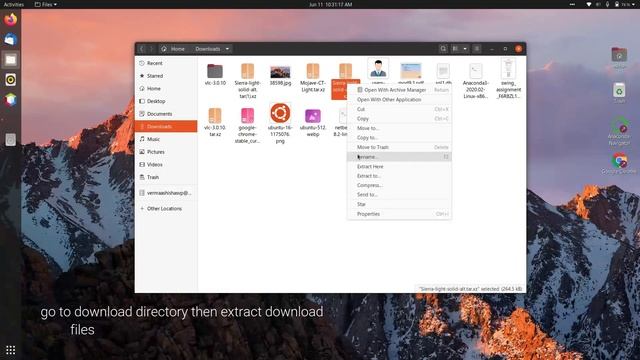Screen dimensions: 640x360
Task: Open Properties from context menu
Action: coord(399,214)
